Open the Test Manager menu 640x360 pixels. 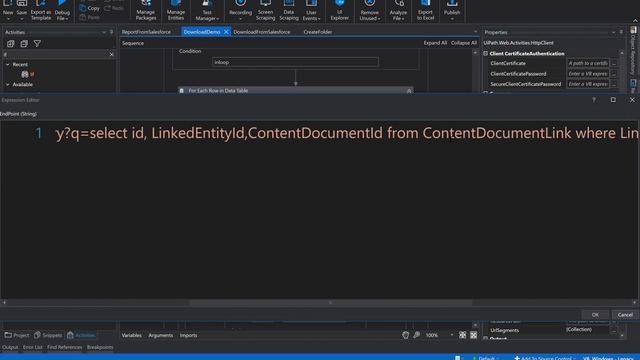click(207, 11)
